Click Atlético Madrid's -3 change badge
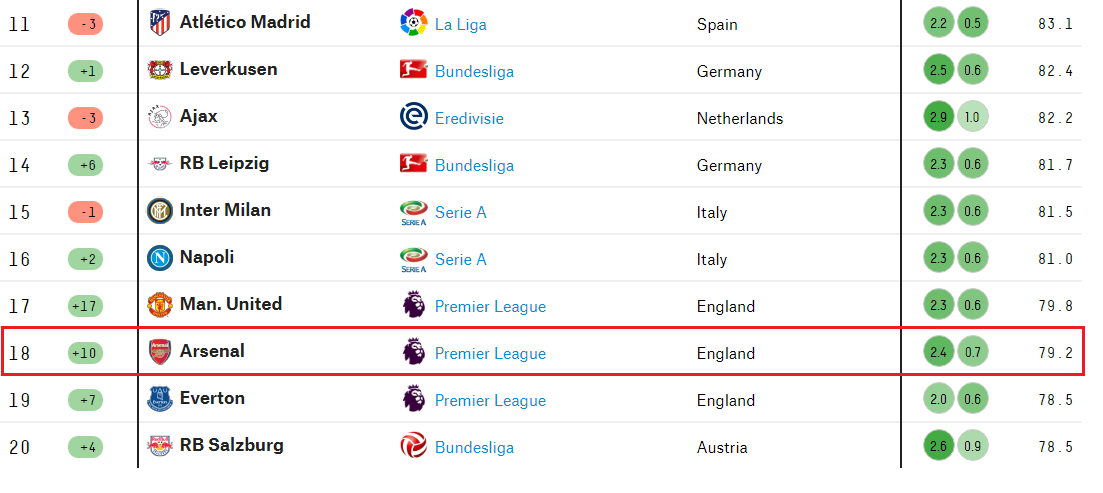This screenshot has width=1103, height=493. (85, 24)
